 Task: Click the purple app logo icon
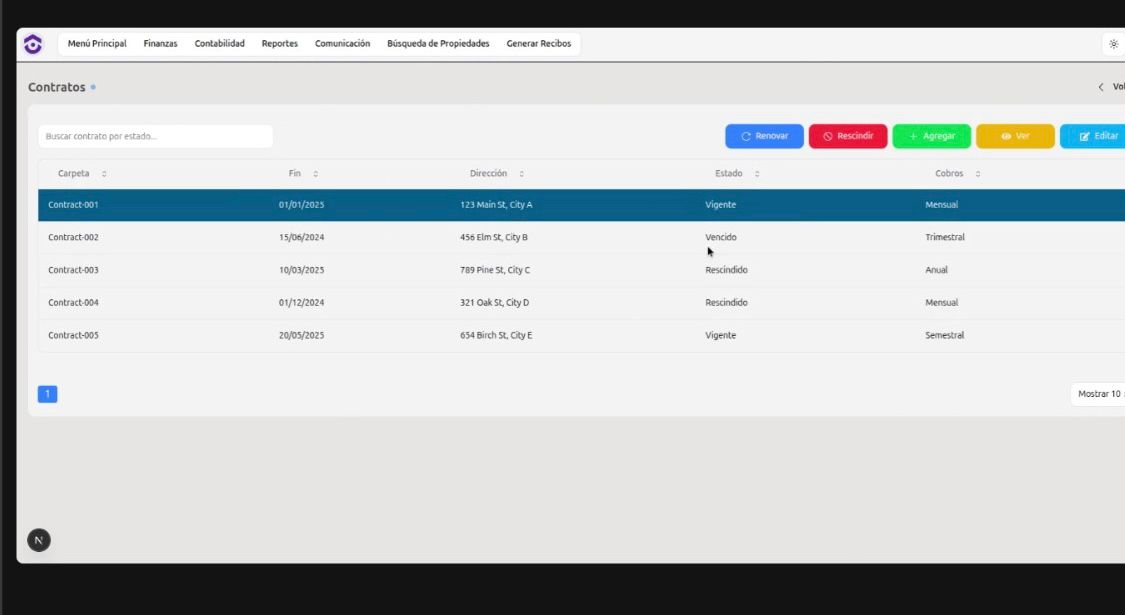tap(33, 44)
